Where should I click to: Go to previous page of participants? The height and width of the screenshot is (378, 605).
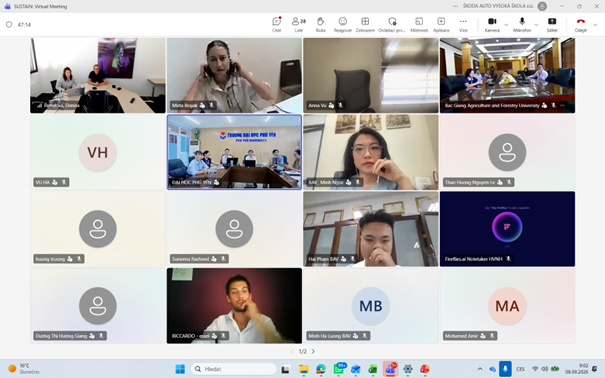(292, 351)
